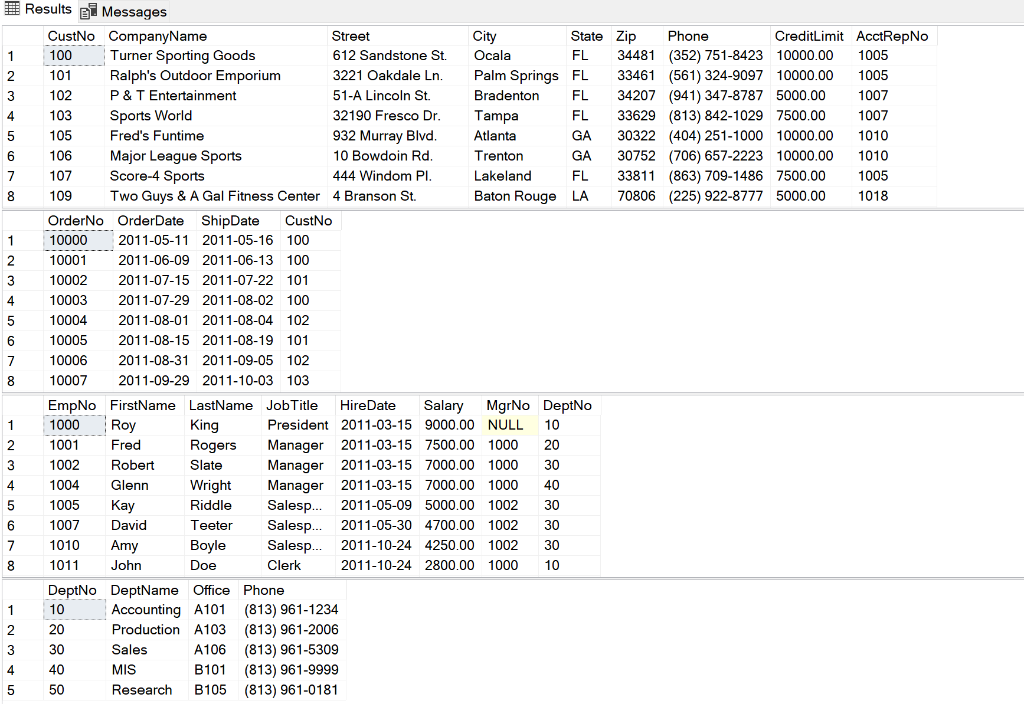Click Salary cell '2800.00'

(450, 566)
